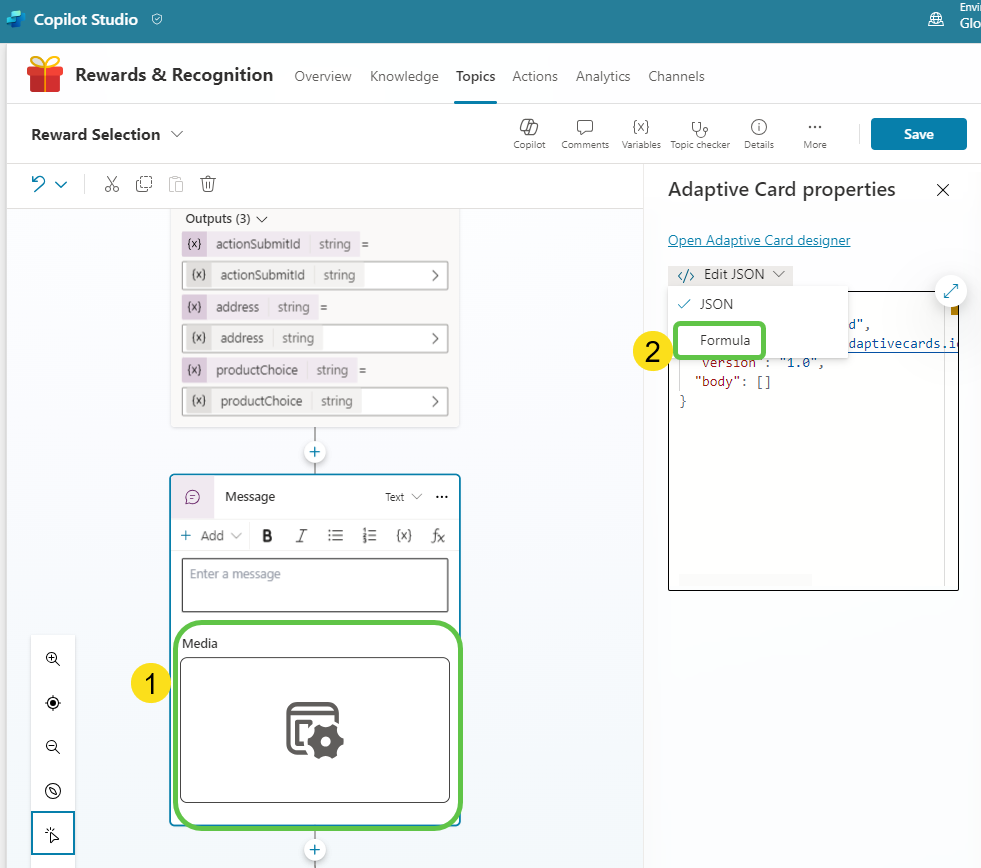Click inside the Enter a message field

314,583
